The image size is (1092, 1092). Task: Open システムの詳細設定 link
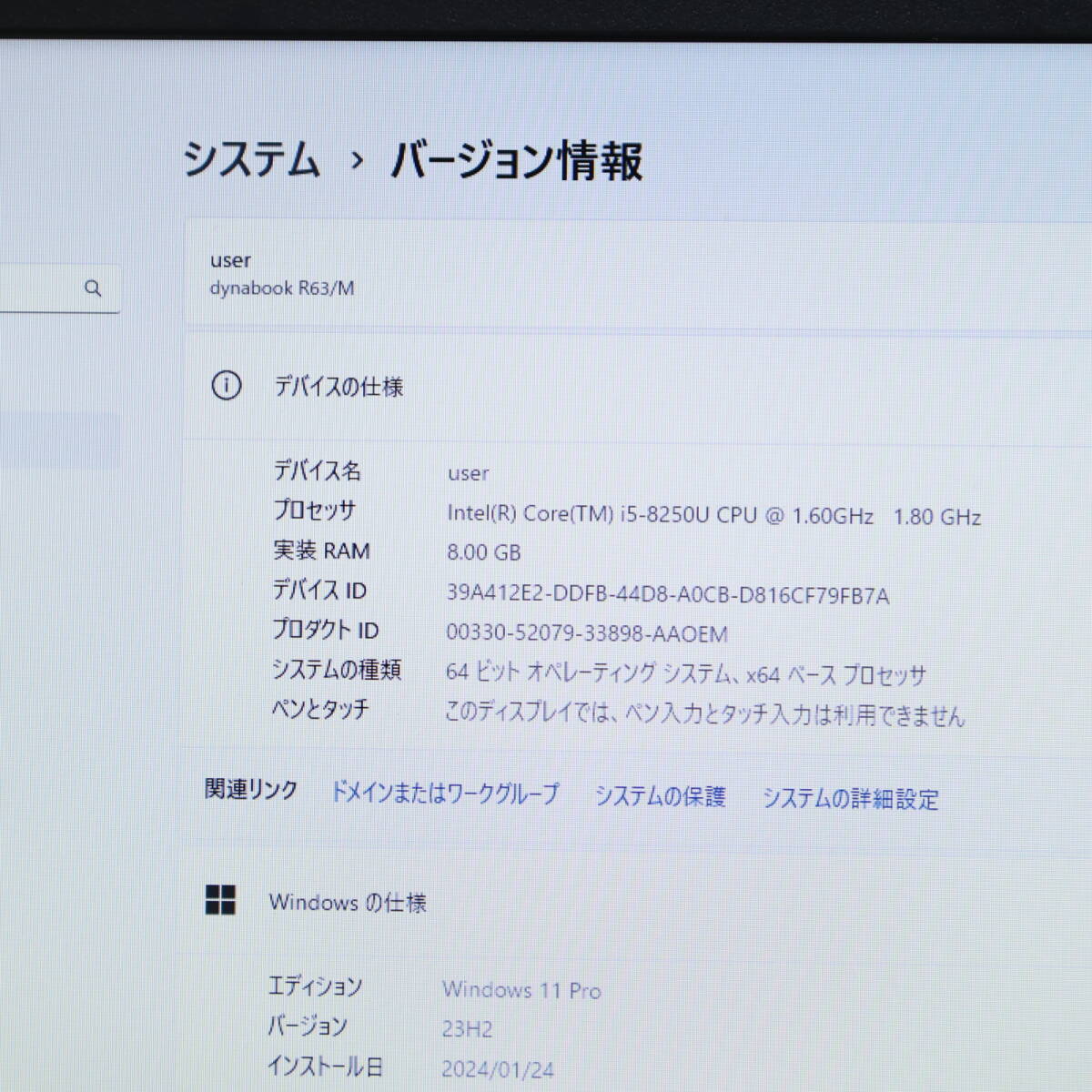[850, 799]
